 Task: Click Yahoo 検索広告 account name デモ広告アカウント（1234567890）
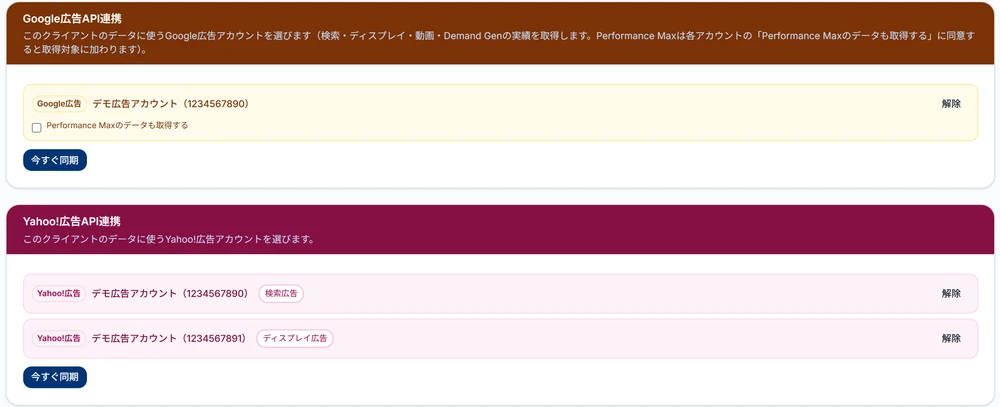pos(170,293)
